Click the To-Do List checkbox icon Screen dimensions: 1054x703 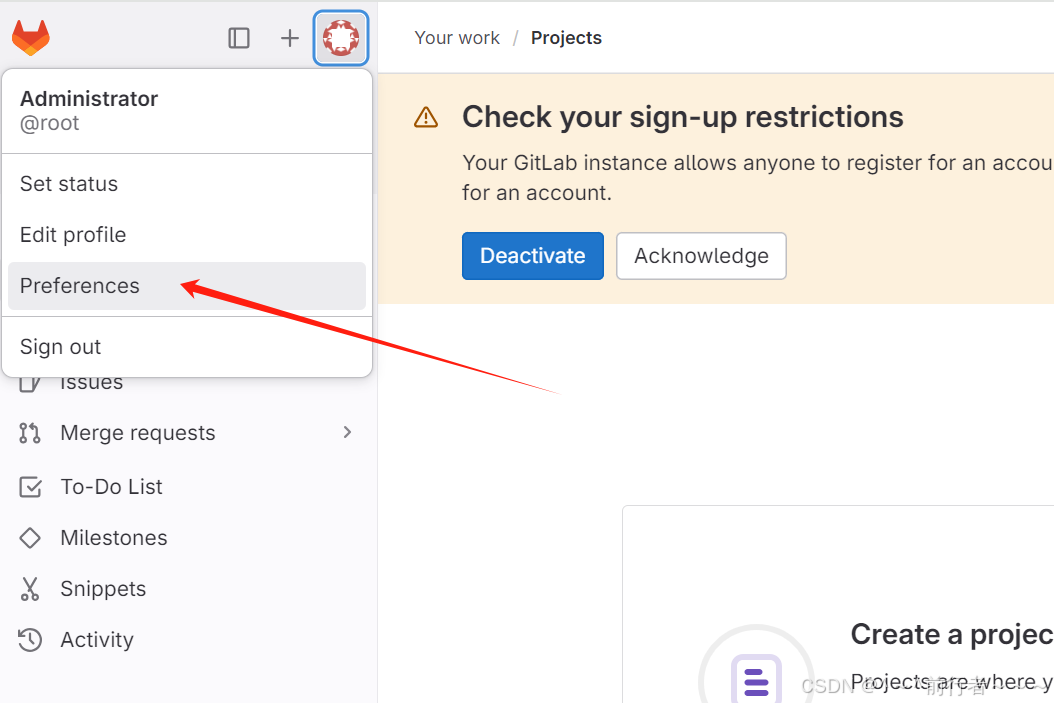click(x=30, y=487)
